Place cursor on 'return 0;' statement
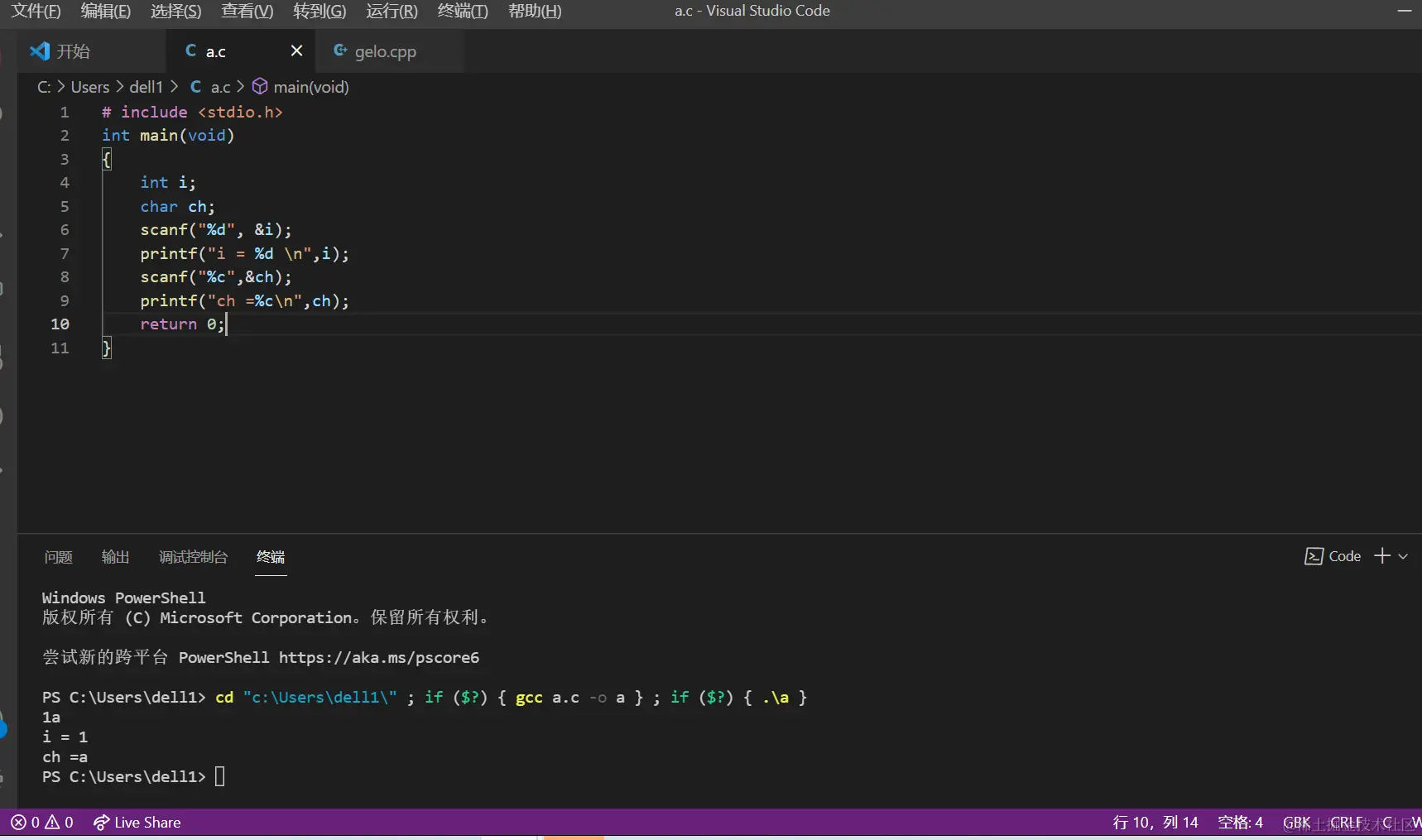Viewport: 1422px width, 840px height. pos(182,324)
